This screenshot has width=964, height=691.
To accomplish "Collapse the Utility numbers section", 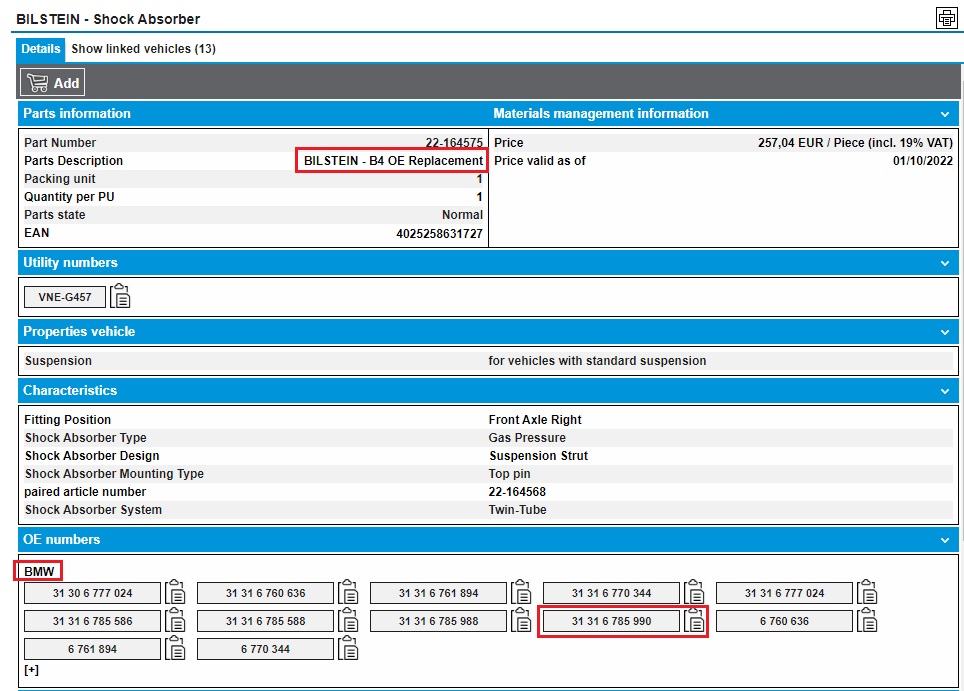I will click(x=945, y=263).
